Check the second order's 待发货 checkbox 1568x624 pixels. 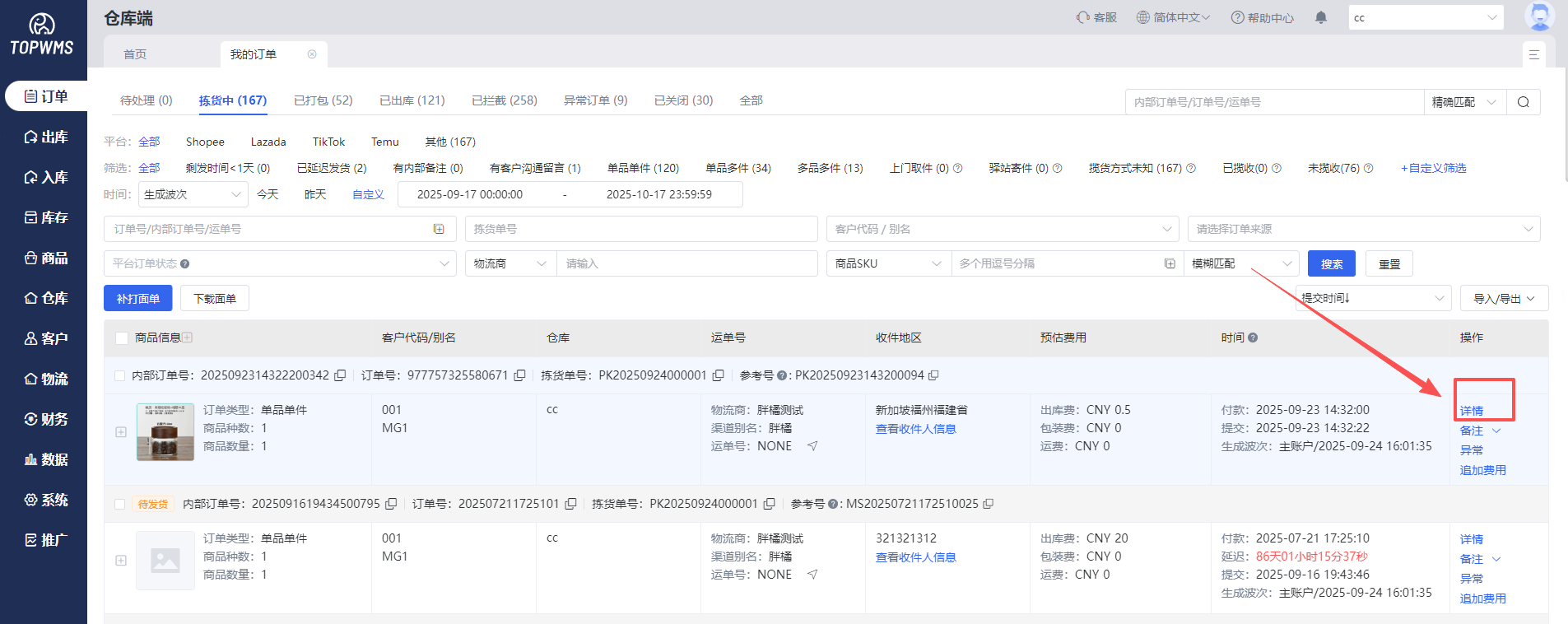click(x=119, y=504)
